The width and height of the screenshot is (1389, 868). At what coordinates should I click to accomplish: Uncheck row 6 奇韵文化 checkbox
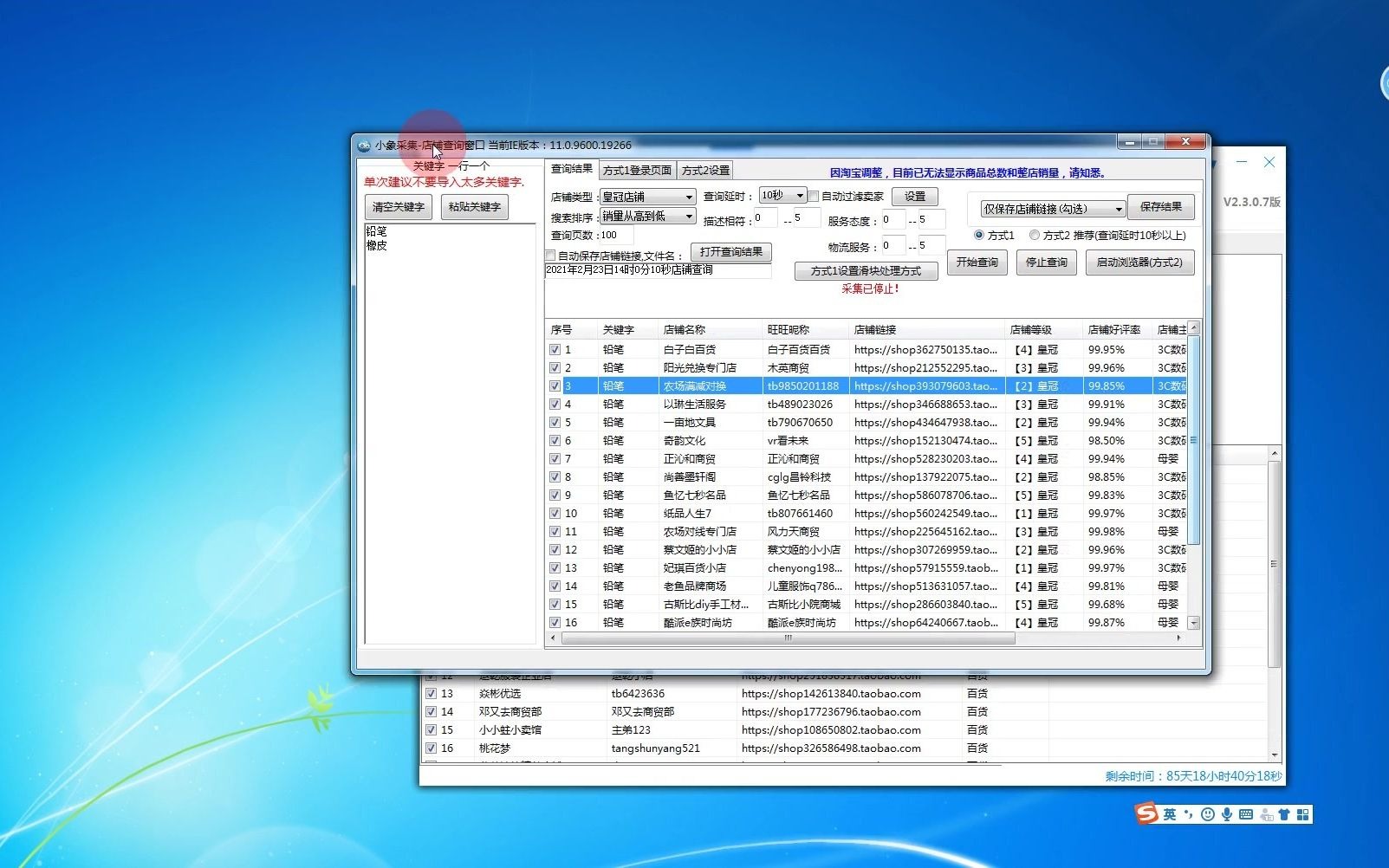pos(555,441)
